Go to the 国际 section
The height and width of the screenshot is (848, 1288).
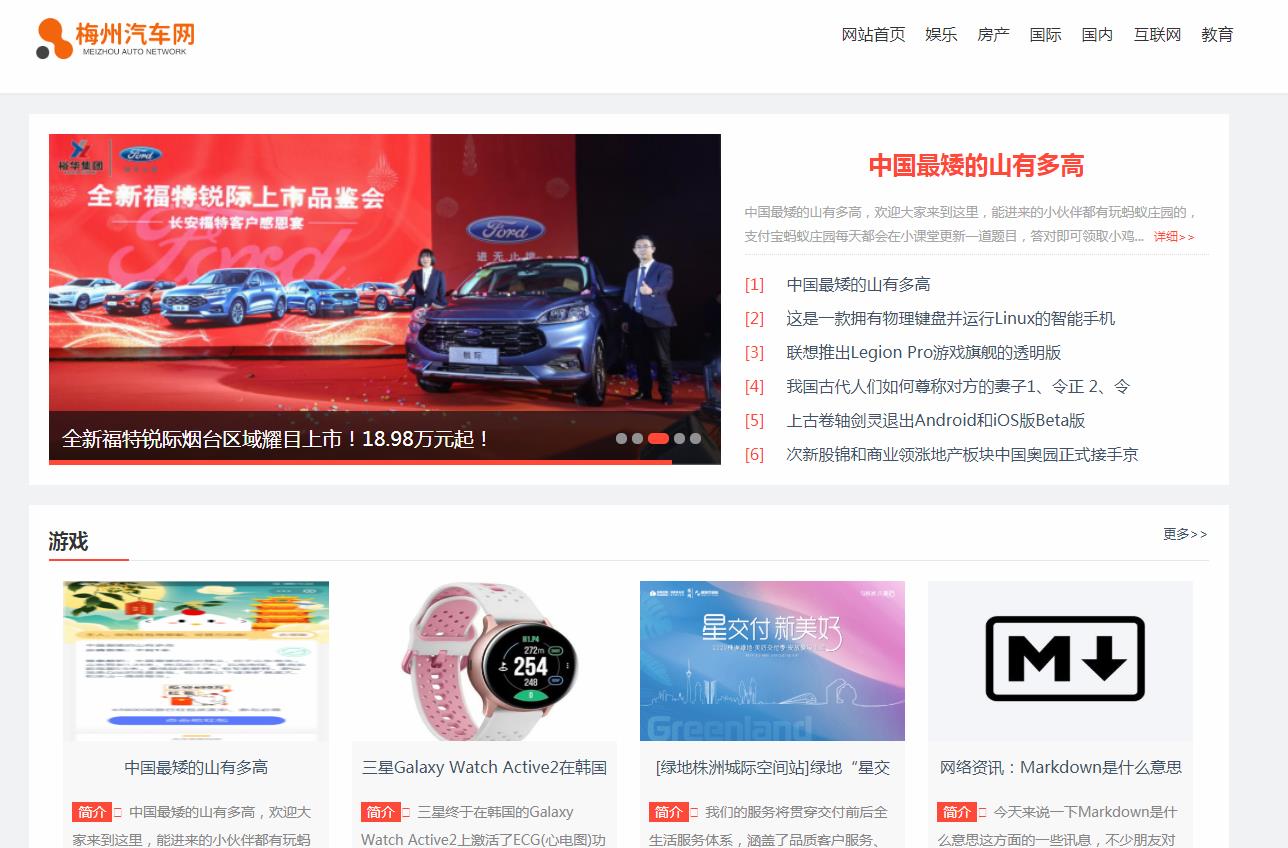[1045, 35]
